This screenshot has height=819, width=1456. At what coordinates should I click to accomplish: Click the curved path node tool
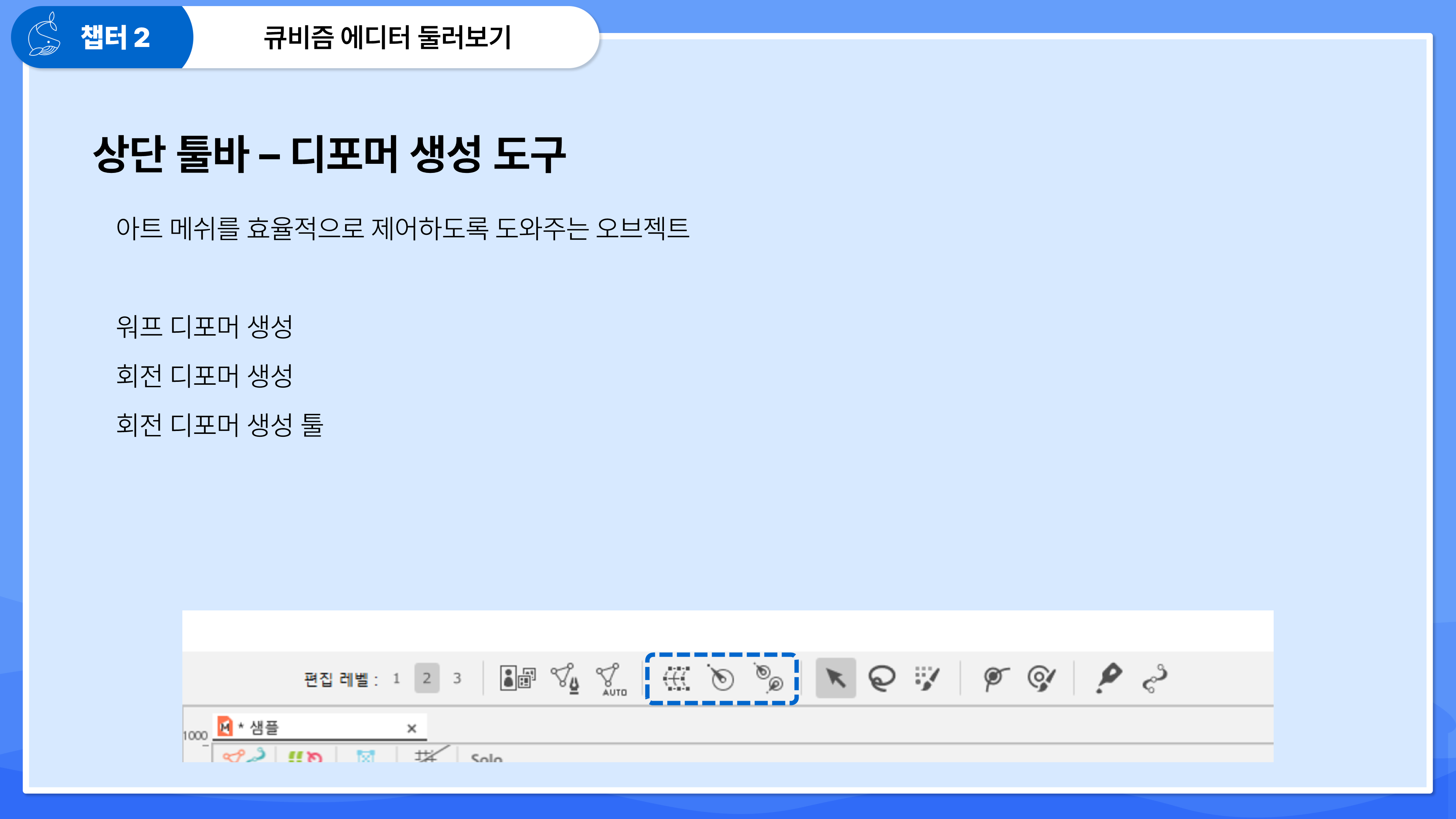pyautogui.click(x=1155, y=678)
